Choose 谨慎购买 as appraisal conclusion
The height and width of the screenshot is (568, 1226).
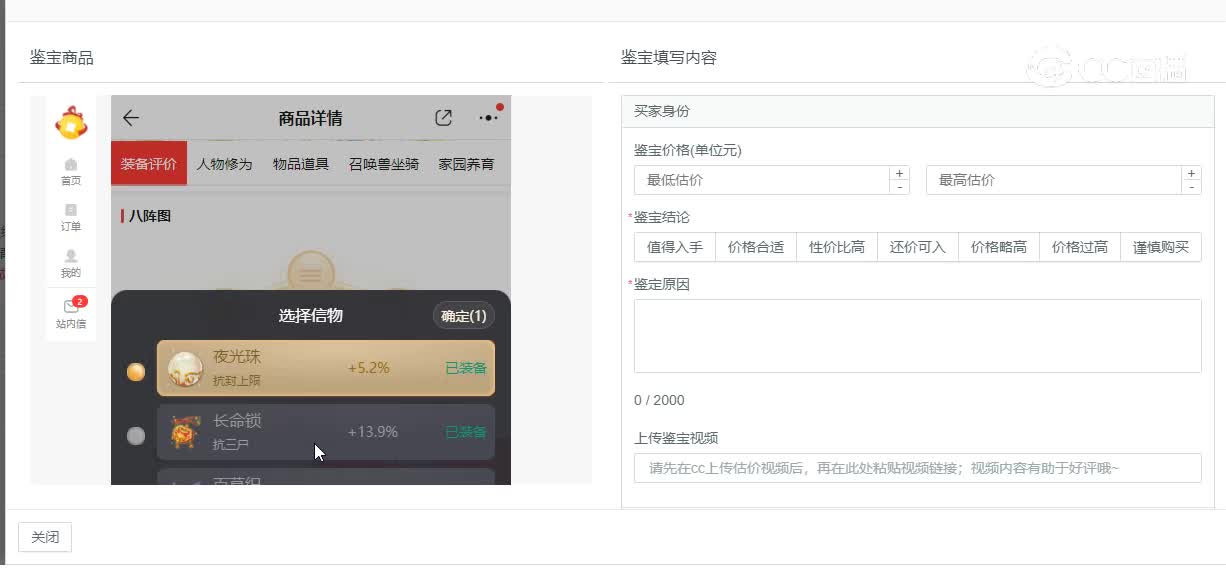point(1161,247)
